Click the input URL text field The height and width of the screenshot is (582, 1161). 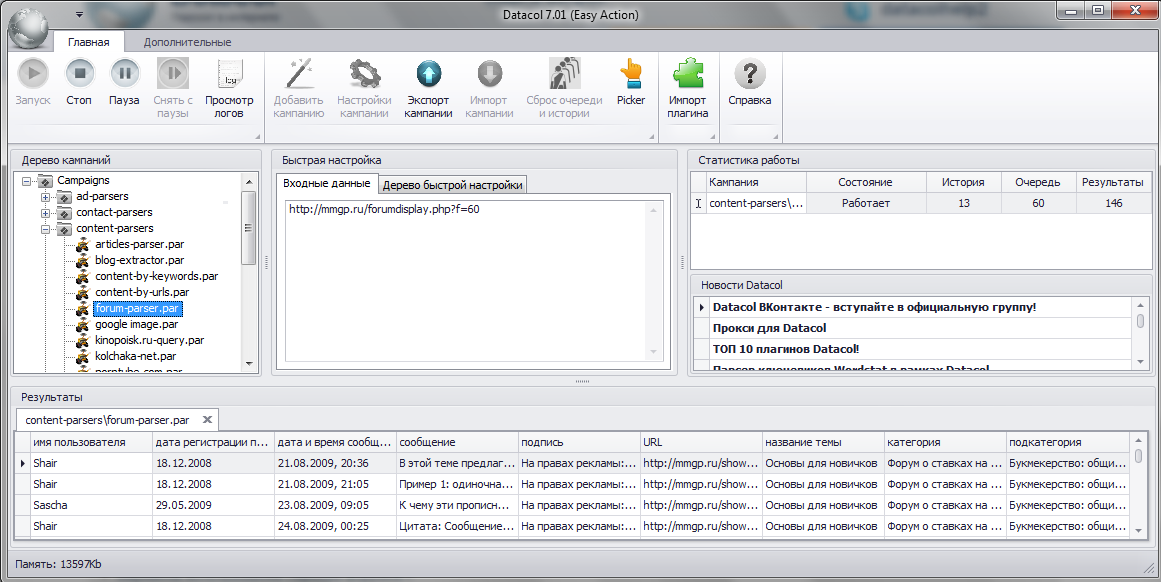coord(473,282)
